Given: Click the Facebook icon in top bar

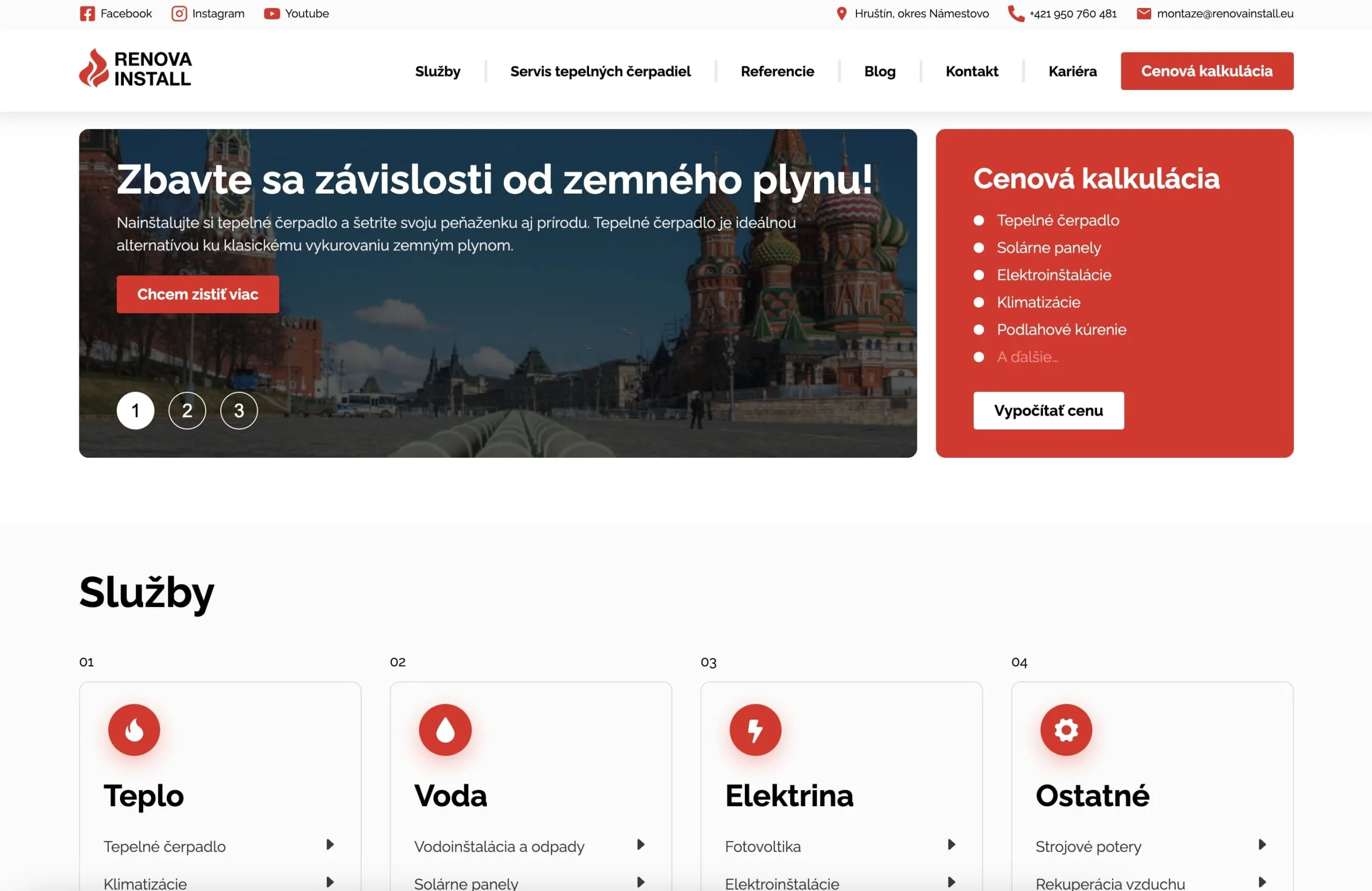Looking at the screenshot, I should tap(87, 14).
